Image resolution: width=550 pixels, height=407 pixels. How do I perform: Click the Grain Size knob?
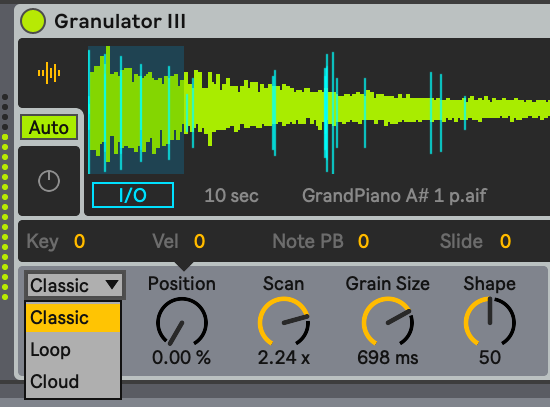[x=388, y=322]
